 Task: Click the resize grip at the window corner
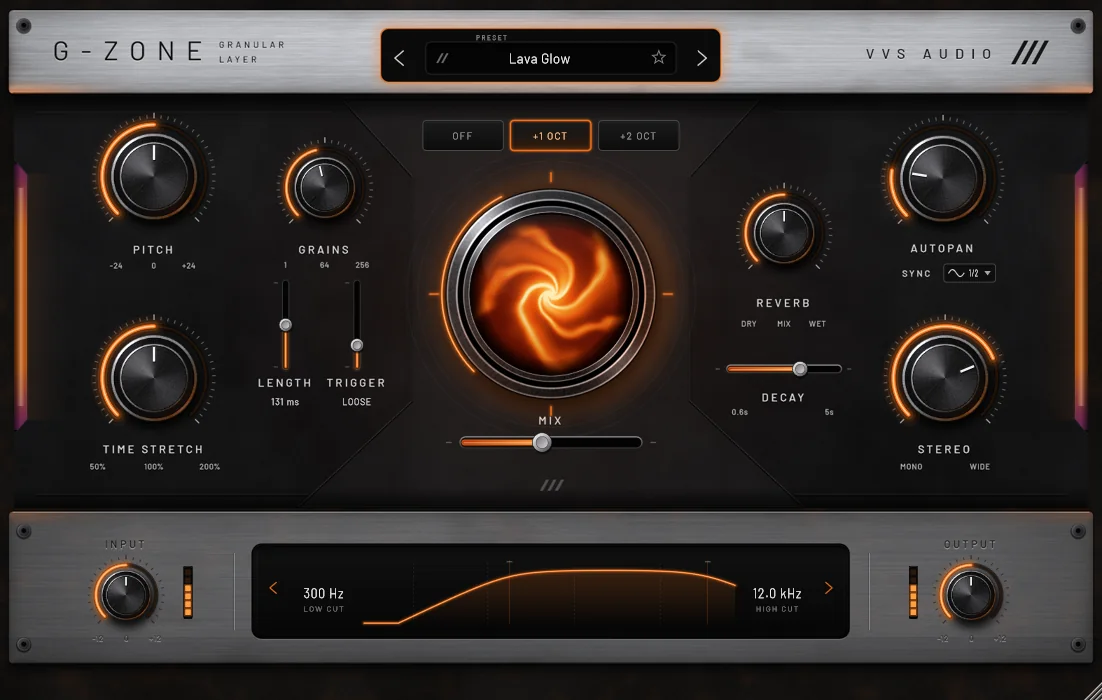point(1093,691)
